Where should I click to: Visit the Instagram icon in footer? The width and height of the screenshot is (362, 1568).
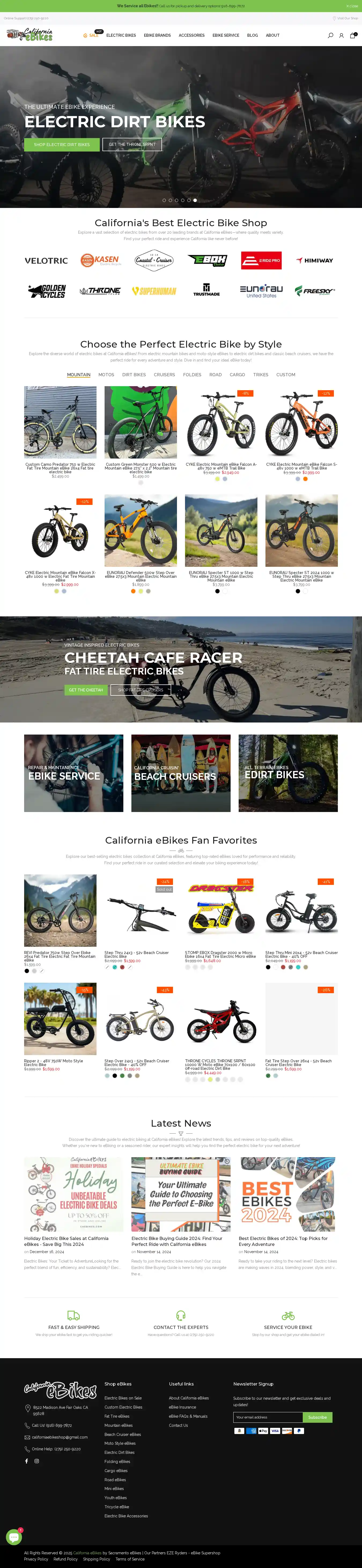[36, 1461]
